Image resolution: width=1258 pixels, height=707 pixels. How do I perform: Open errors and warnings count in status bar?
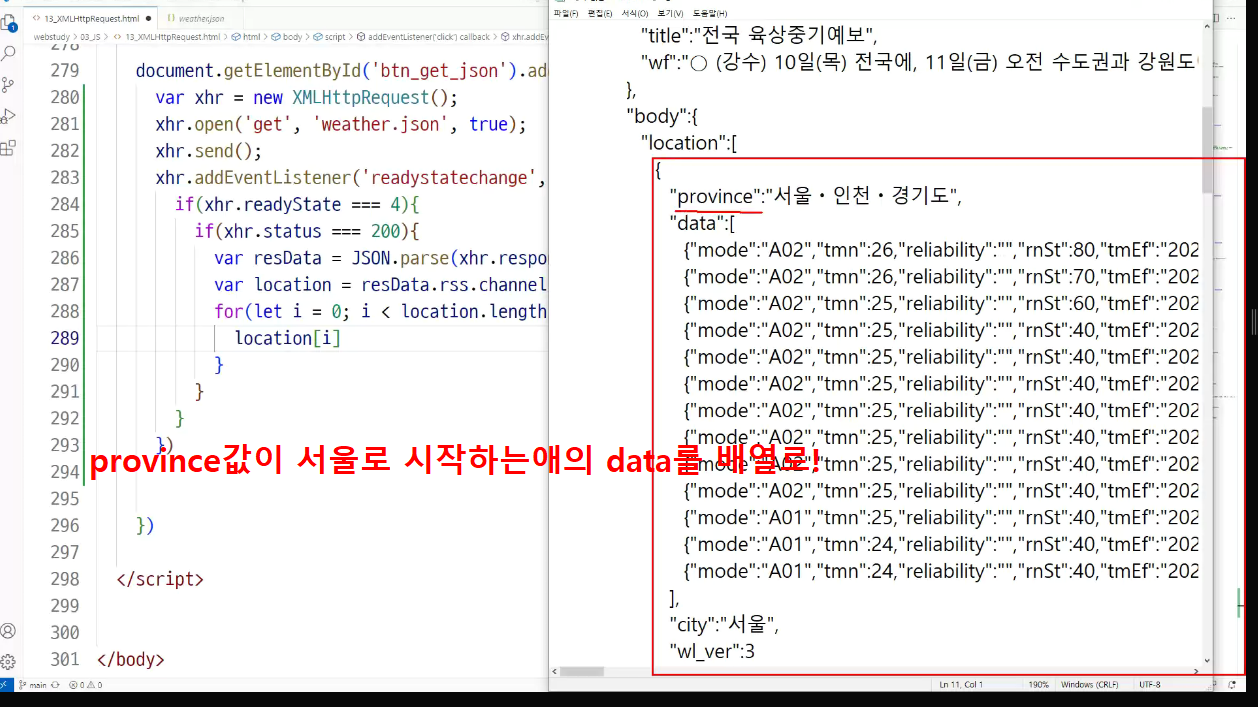[x=85, y=685]
